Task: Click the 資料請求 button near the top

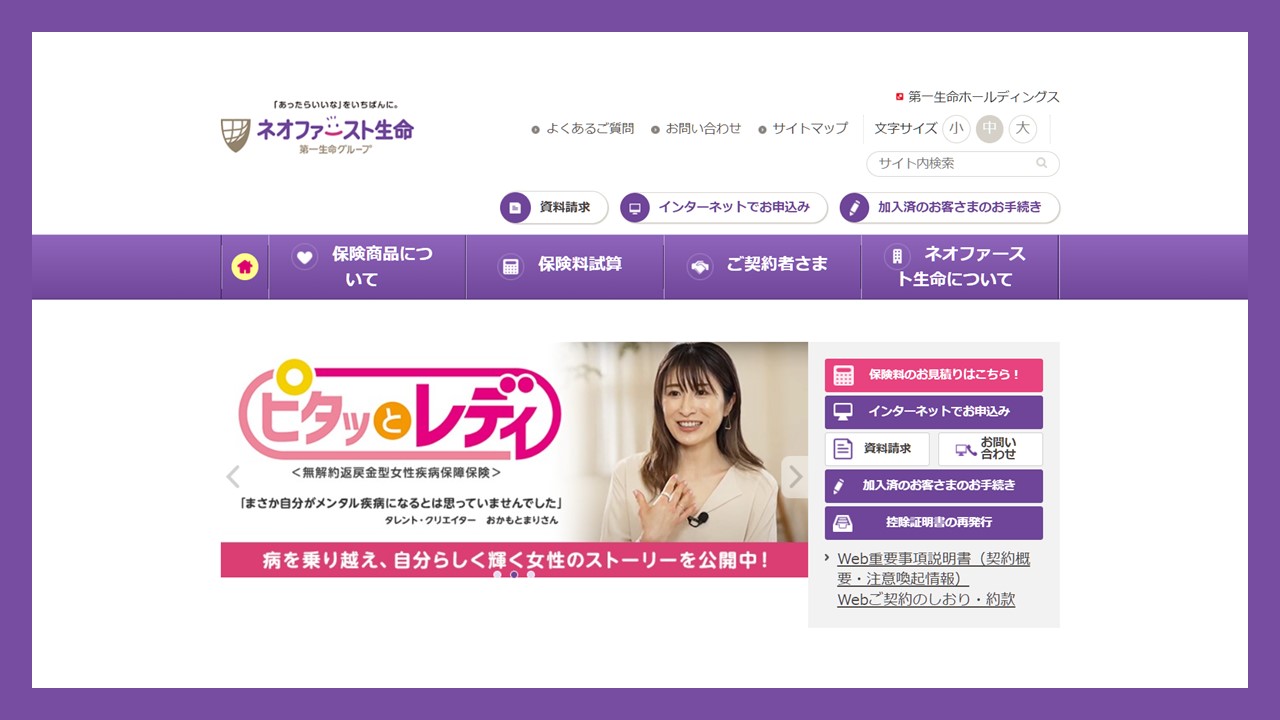Action: [553, 208]
